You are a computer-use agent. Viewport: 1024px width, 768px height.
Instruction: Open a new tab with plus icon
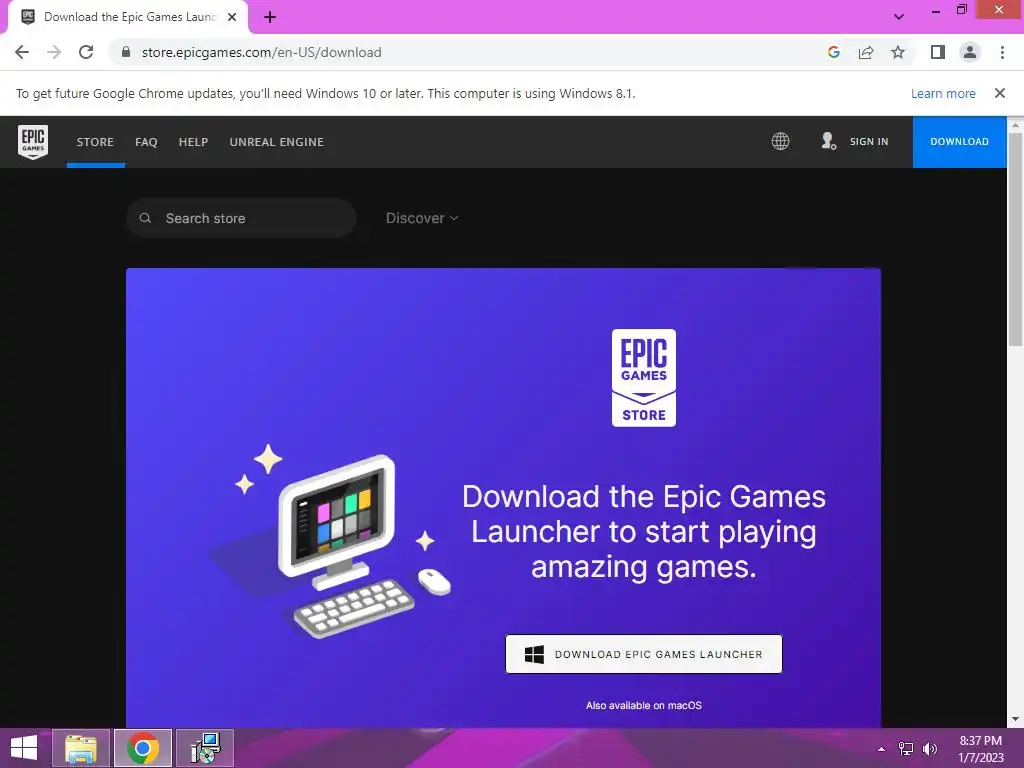click(270, 17)
